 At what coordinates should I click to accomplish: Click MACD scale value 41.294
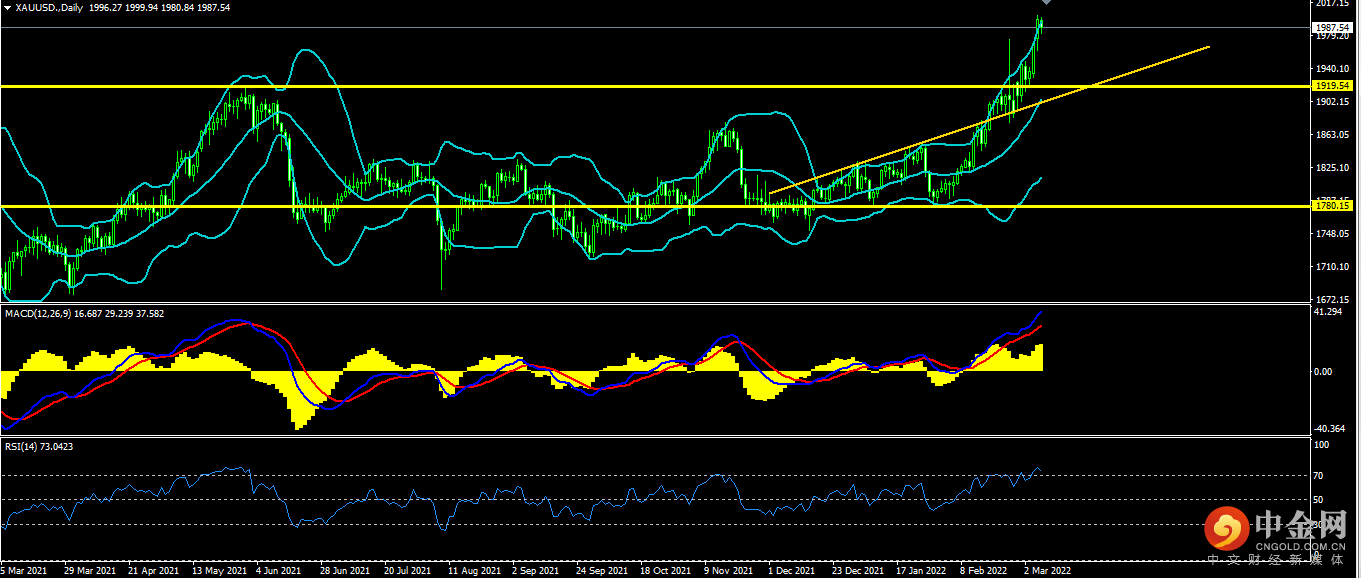[x=1326, y=313]
